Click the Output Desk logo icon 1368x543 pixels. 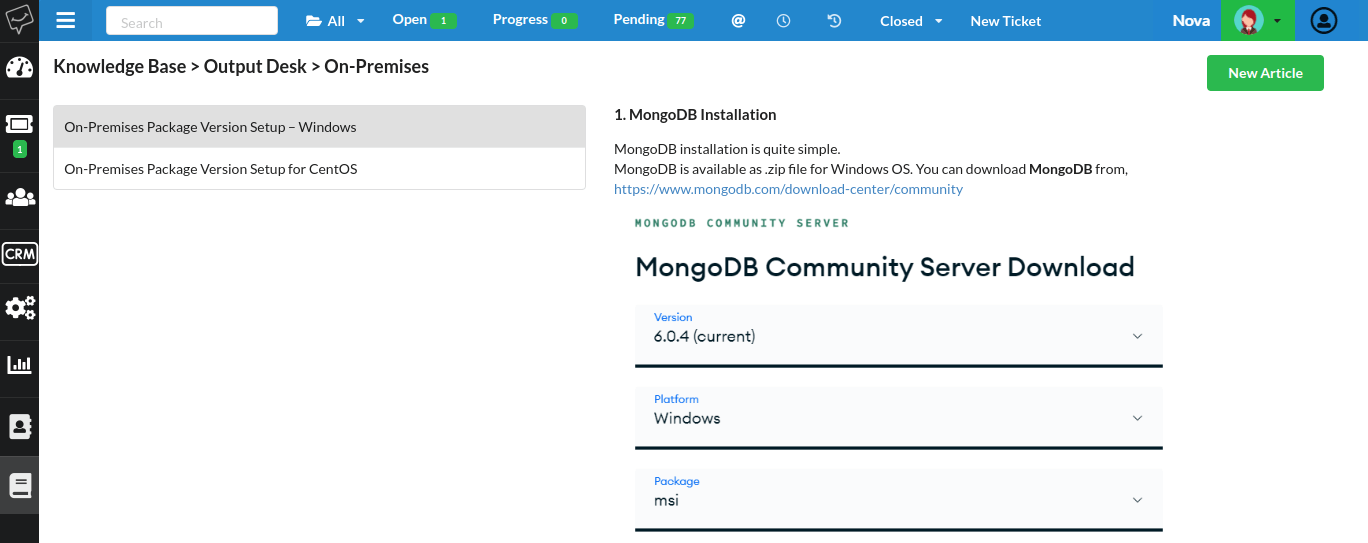click(x=19, y=19)
